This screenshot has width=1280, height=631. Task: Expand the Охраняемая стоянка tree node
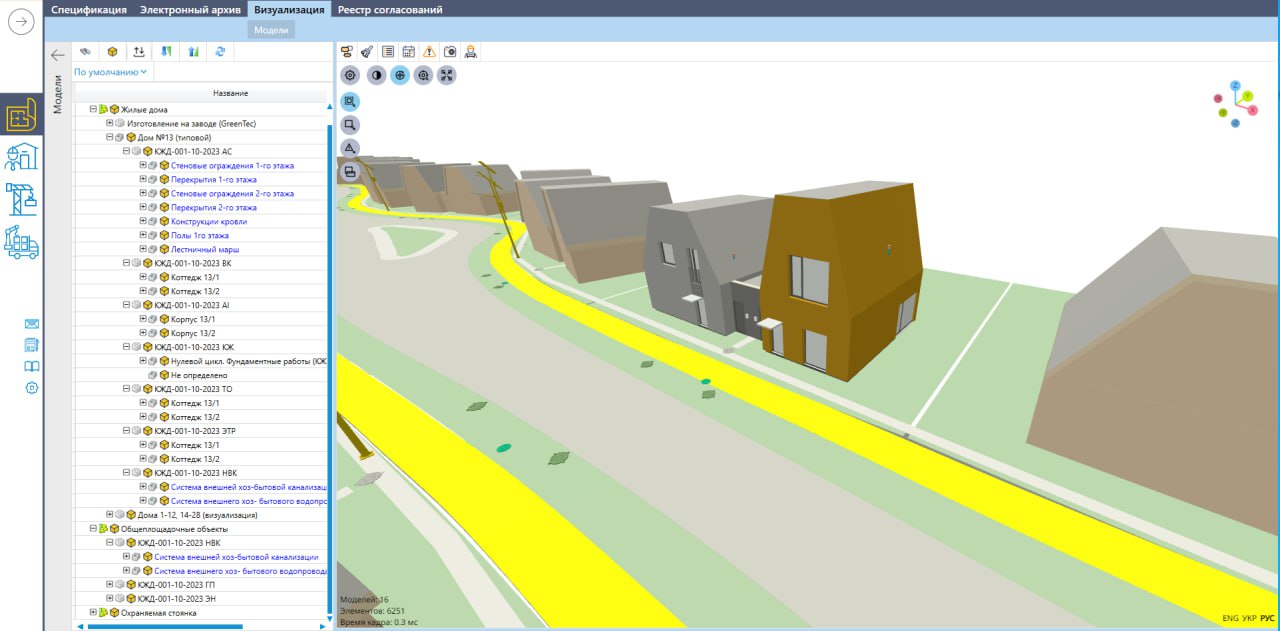(93, 612)
